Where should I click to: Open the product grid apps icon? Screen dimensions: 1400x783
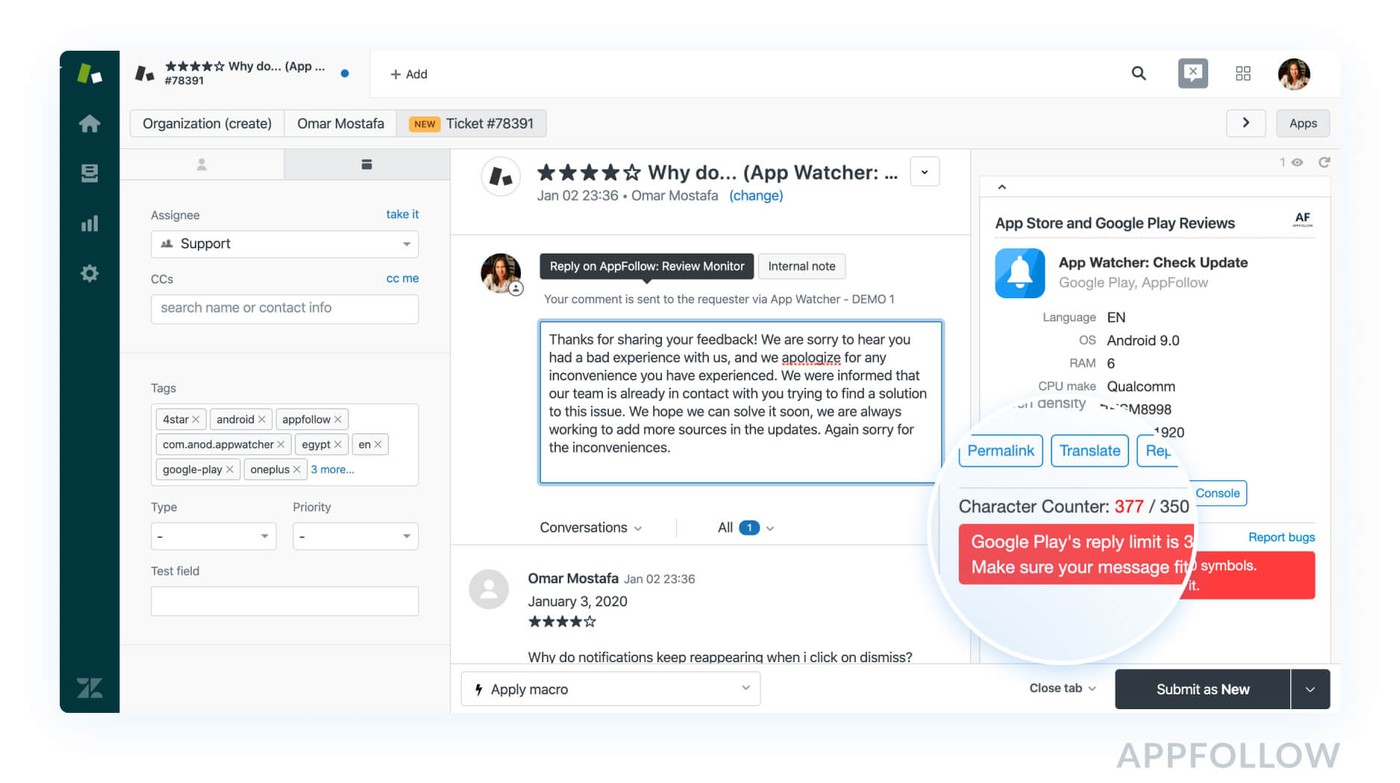(x=1243, y=73)
